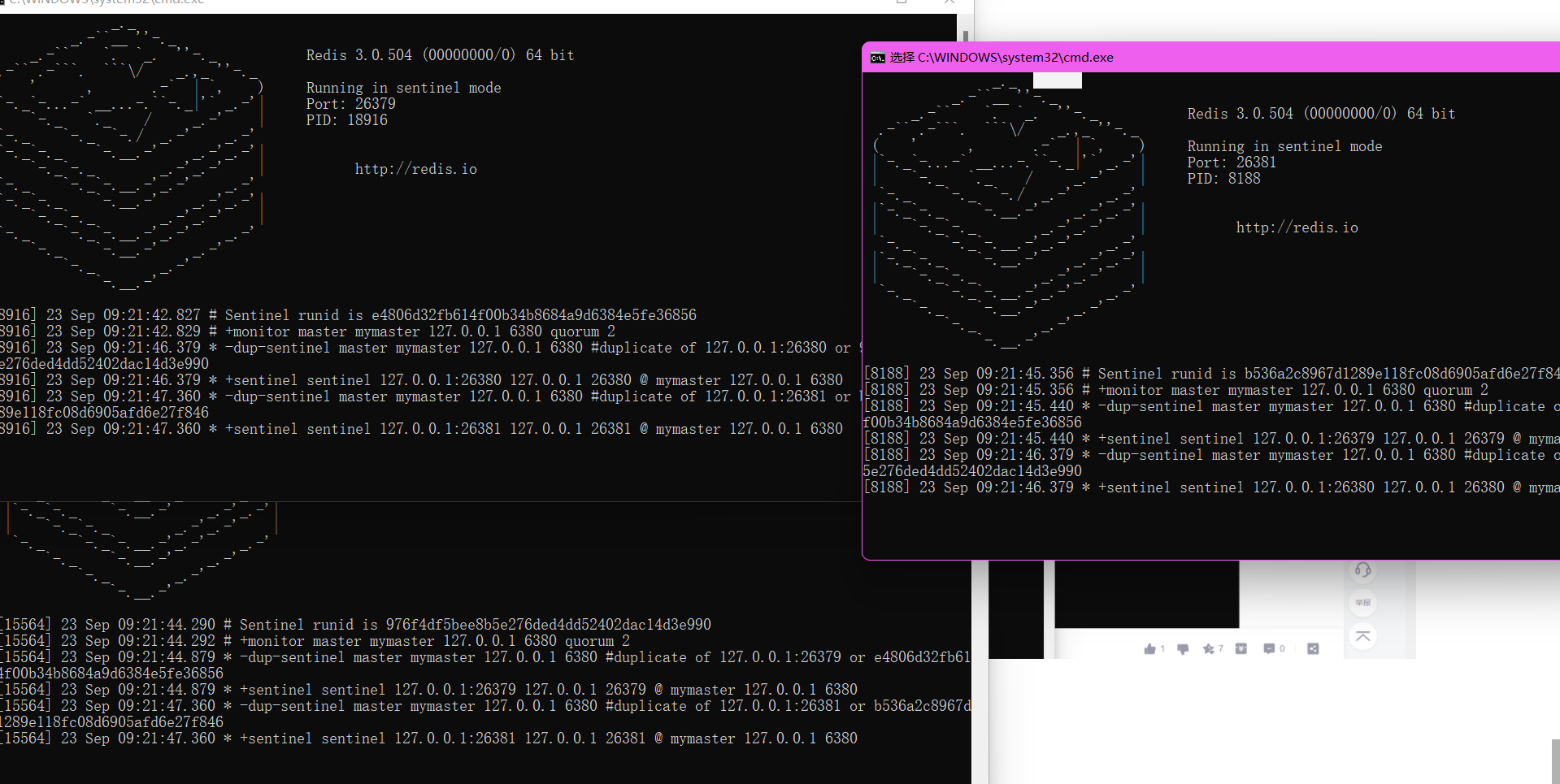Screen dimensions: 1560x784
Task: Click 'Running in sentinel mode' in pink window
Action: 1284,146
